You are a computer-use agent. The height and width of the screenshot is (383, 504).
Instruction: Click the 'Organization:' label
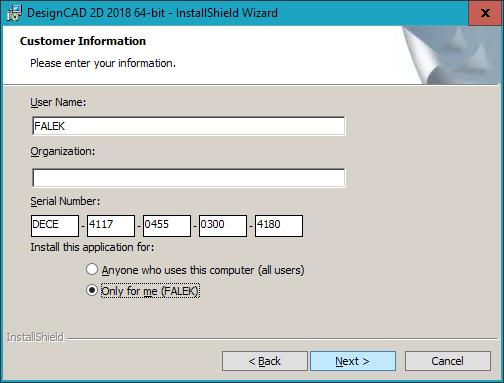pyautogui.click(x=63, y=152)
